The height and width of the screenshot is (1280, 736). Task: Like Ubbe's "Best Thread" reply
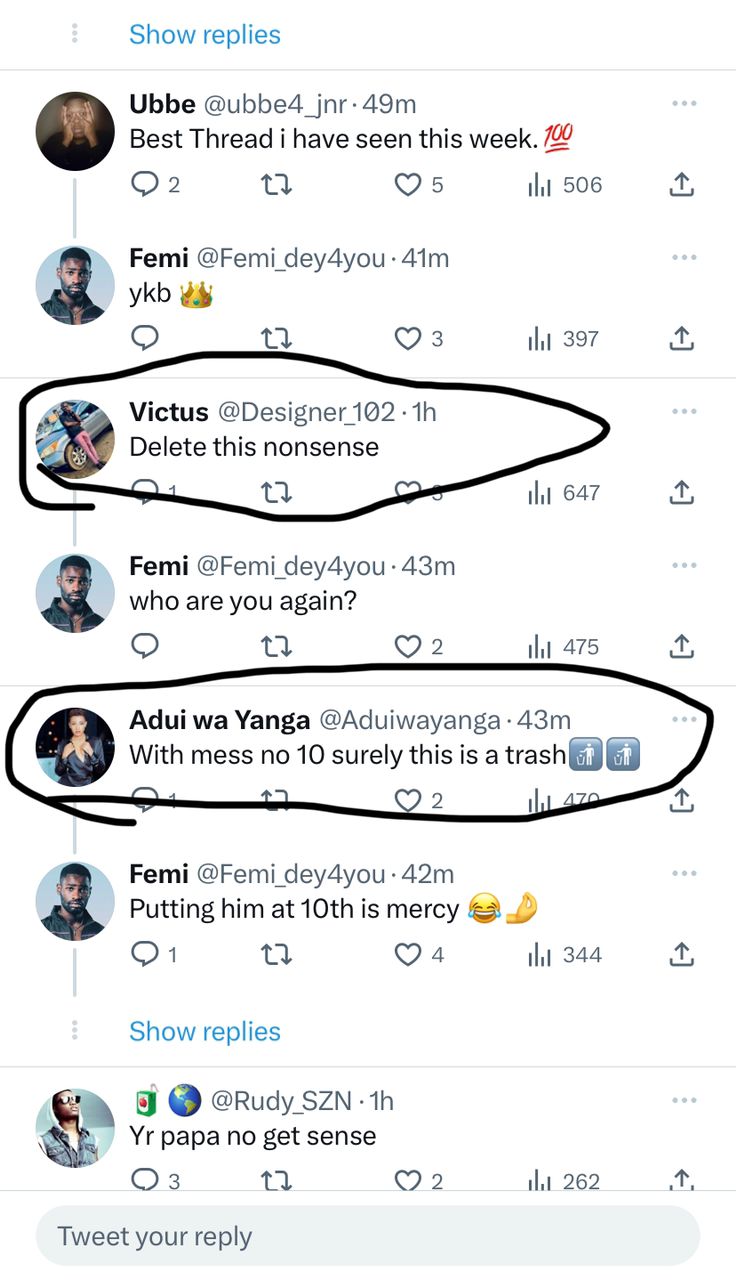pos(408,185)
